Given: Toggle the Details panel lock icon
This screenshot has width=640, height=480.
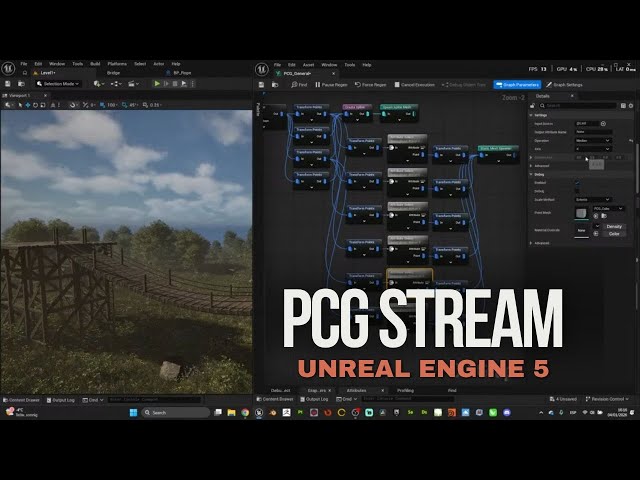Looking at the screenshot, I should click(x=532, y=105).
